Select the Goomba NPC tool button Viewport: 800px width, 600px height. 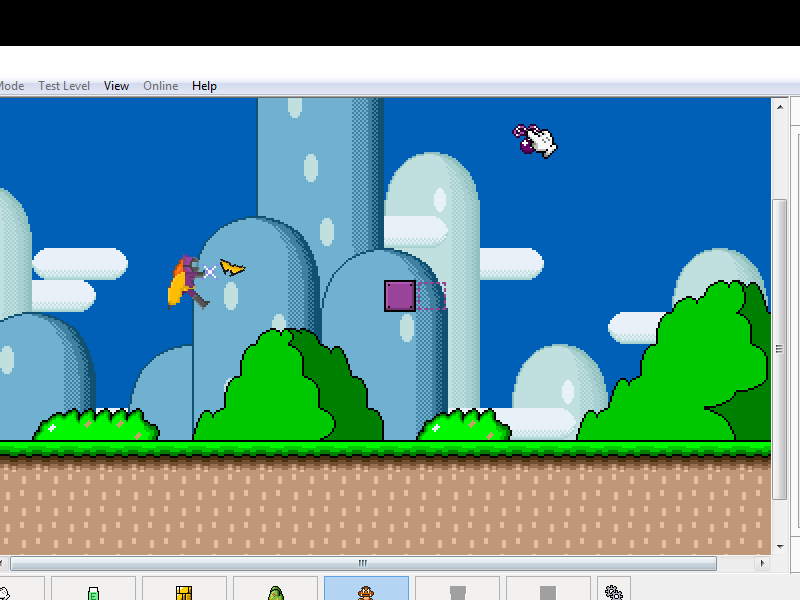tap(366, 588)
